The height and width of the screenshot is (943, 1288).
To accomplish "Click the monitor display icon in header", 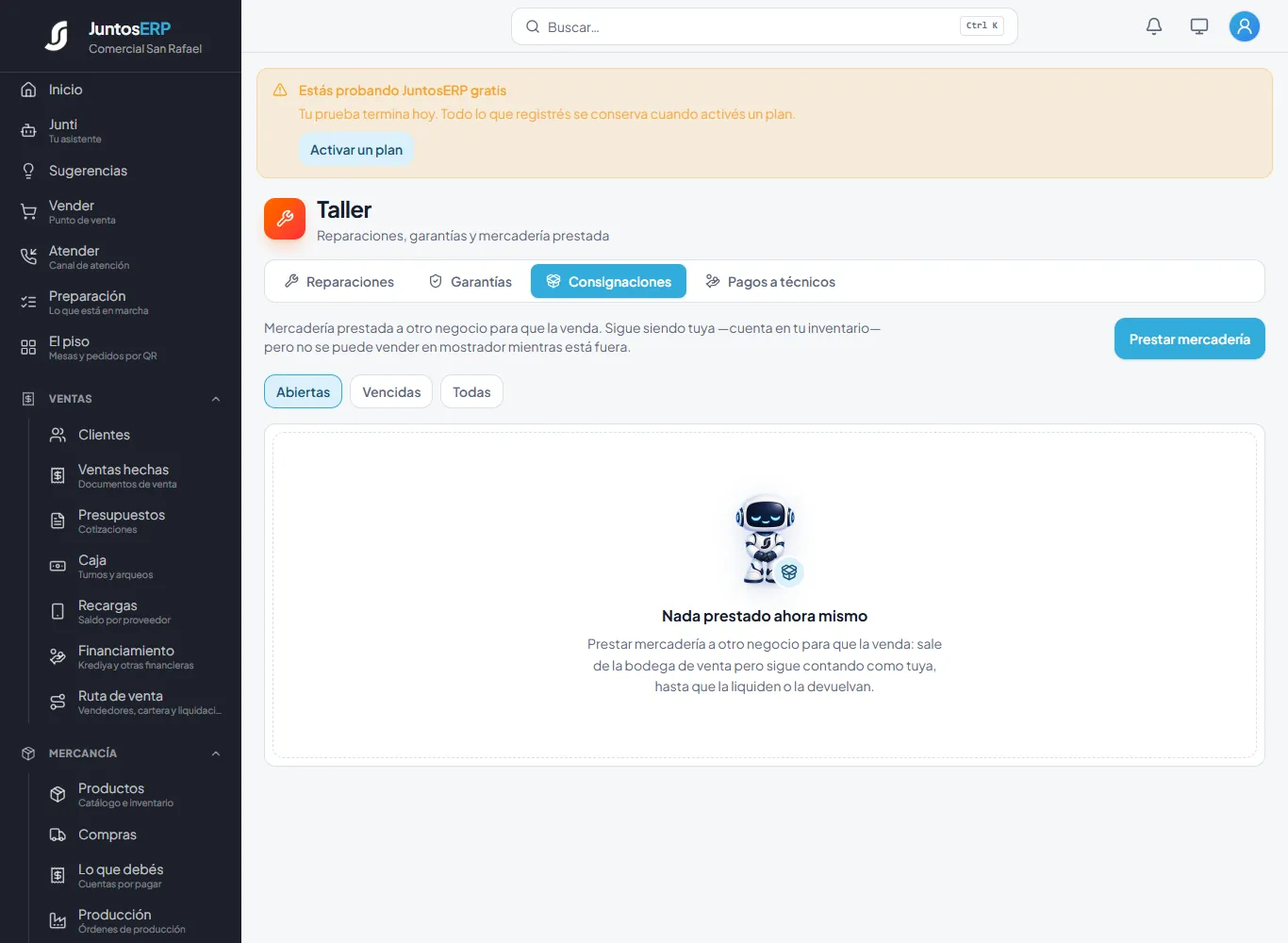I will click(x=1199, y=26).
